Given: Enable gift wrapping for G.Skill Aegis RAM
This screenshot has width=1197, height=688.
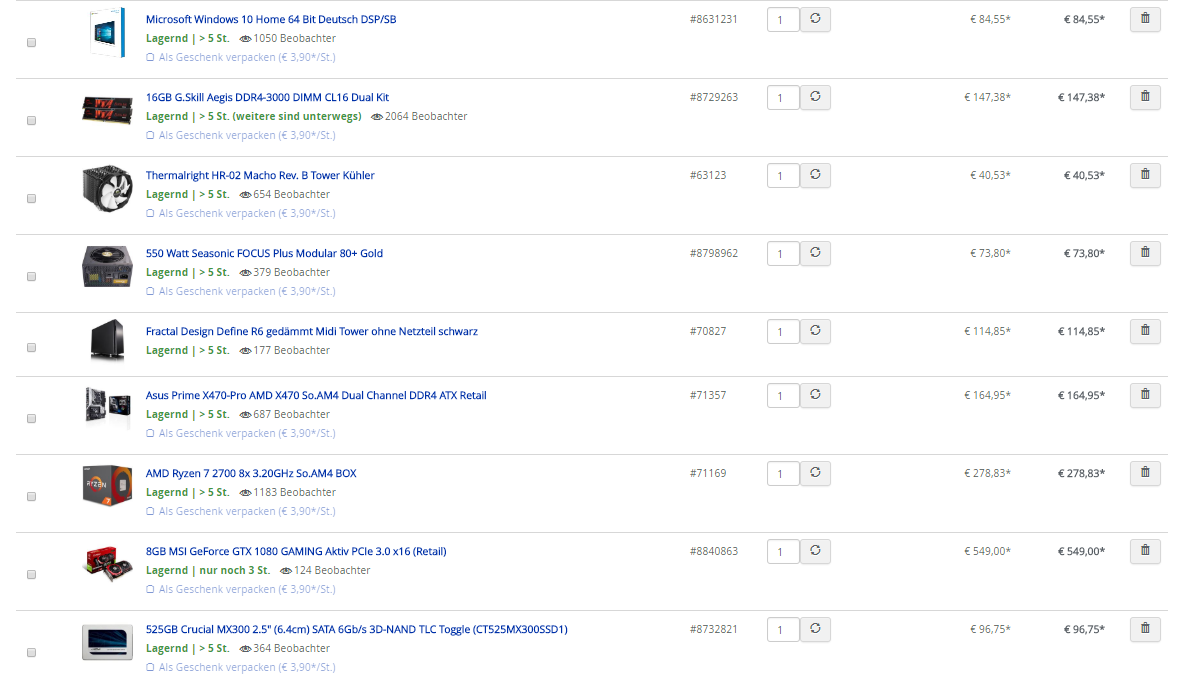Looking at the screenshot, I should coord(150,135).
